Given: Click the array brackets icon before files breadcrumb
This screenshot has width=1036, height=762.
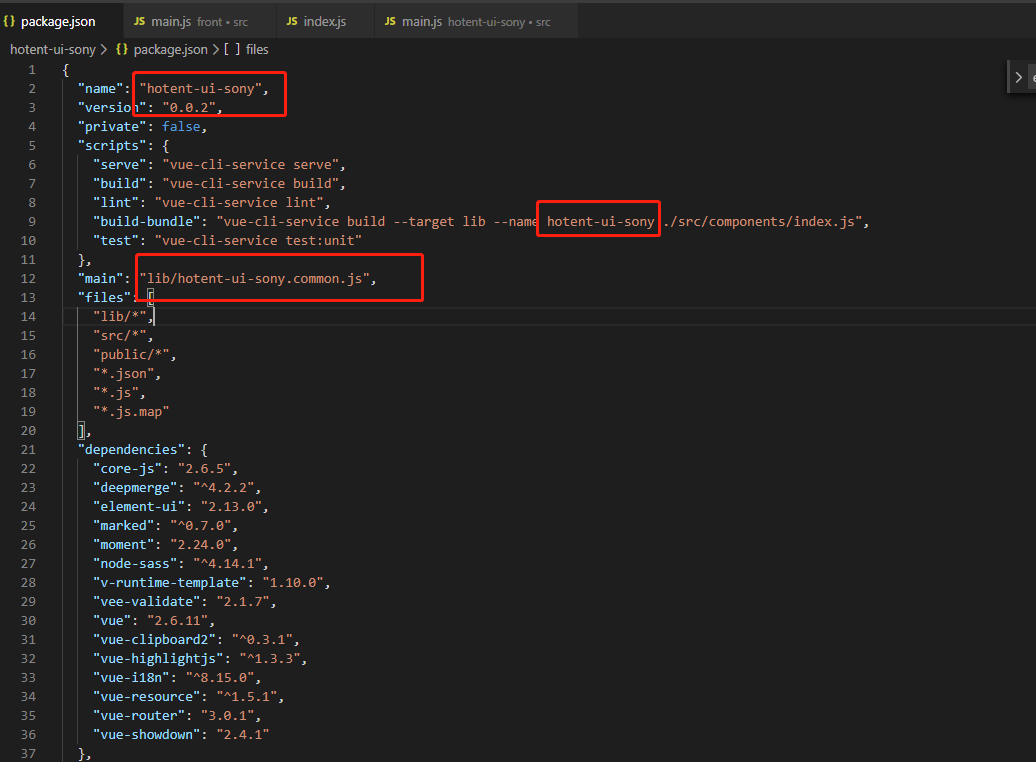Looking at the screenshot, I should click(x=232, y=49).
